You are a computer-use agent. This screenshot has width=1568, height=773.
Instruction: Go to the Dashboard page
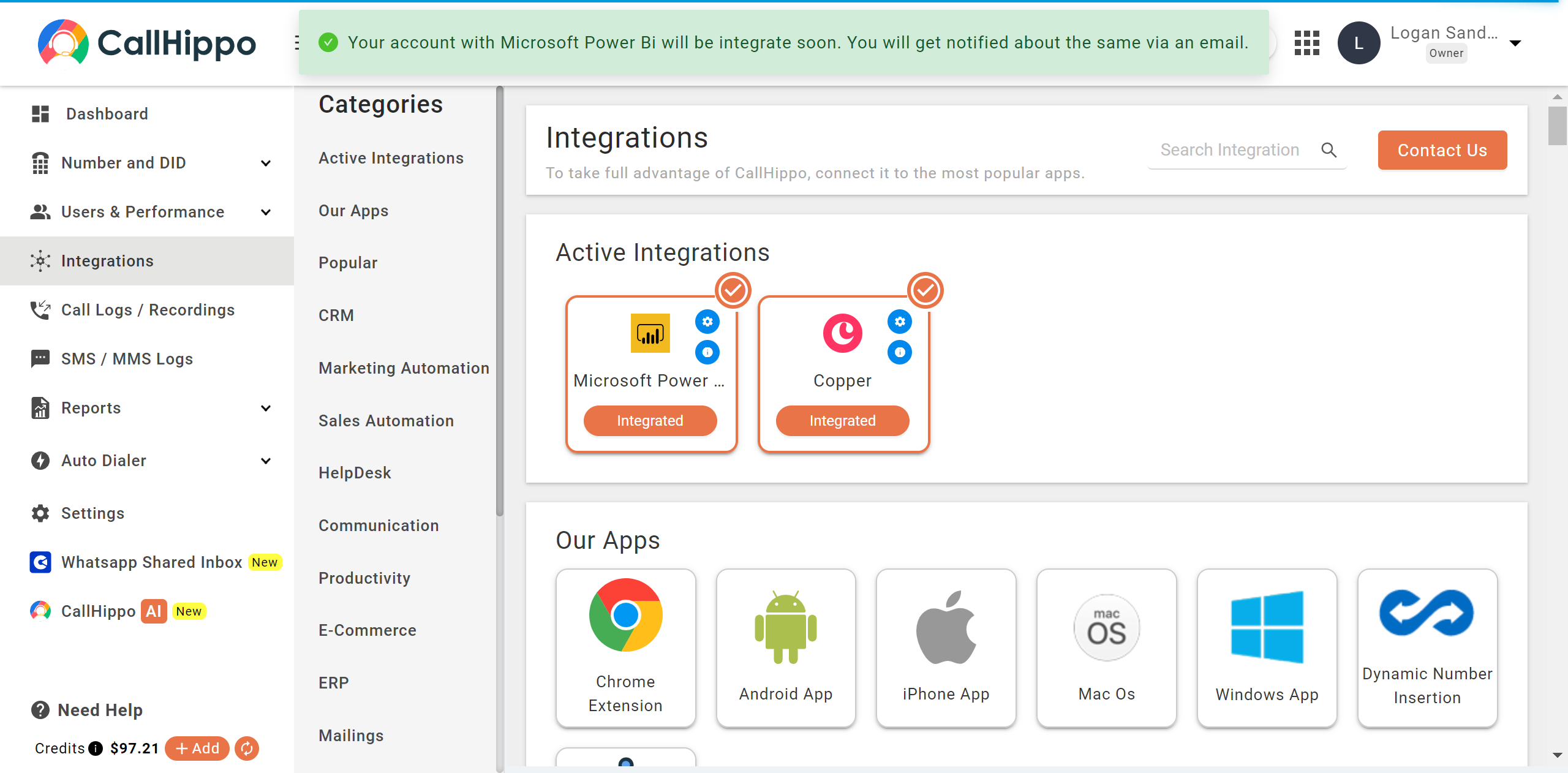click(147, 114)
